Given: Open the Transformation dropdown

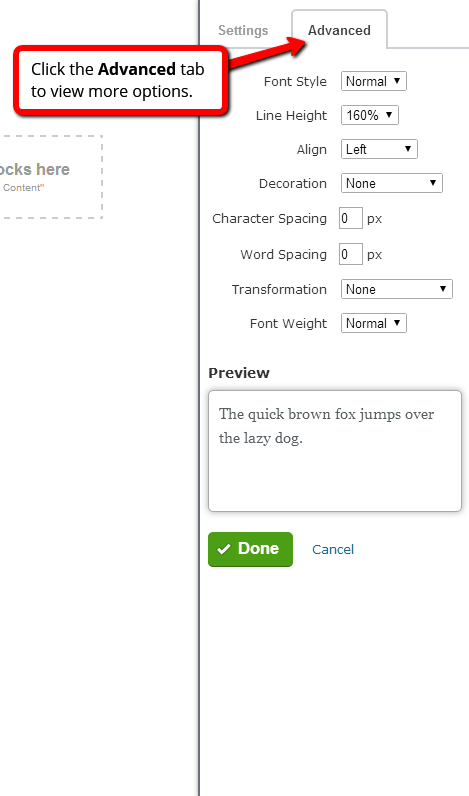Looking at the screenshot, I should (396, 289).
